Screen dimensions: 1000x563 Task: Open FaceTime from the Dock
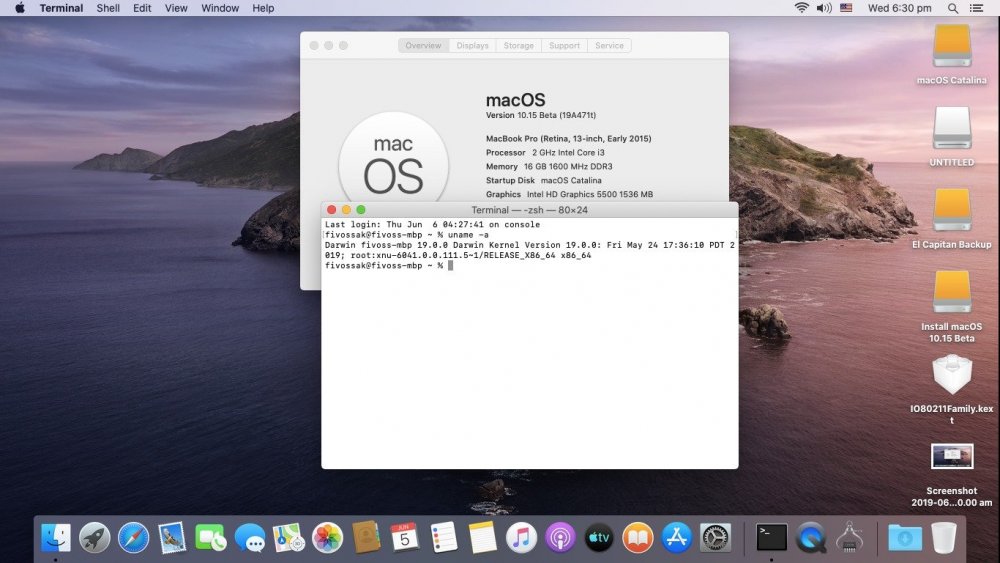tap(210, 537)
